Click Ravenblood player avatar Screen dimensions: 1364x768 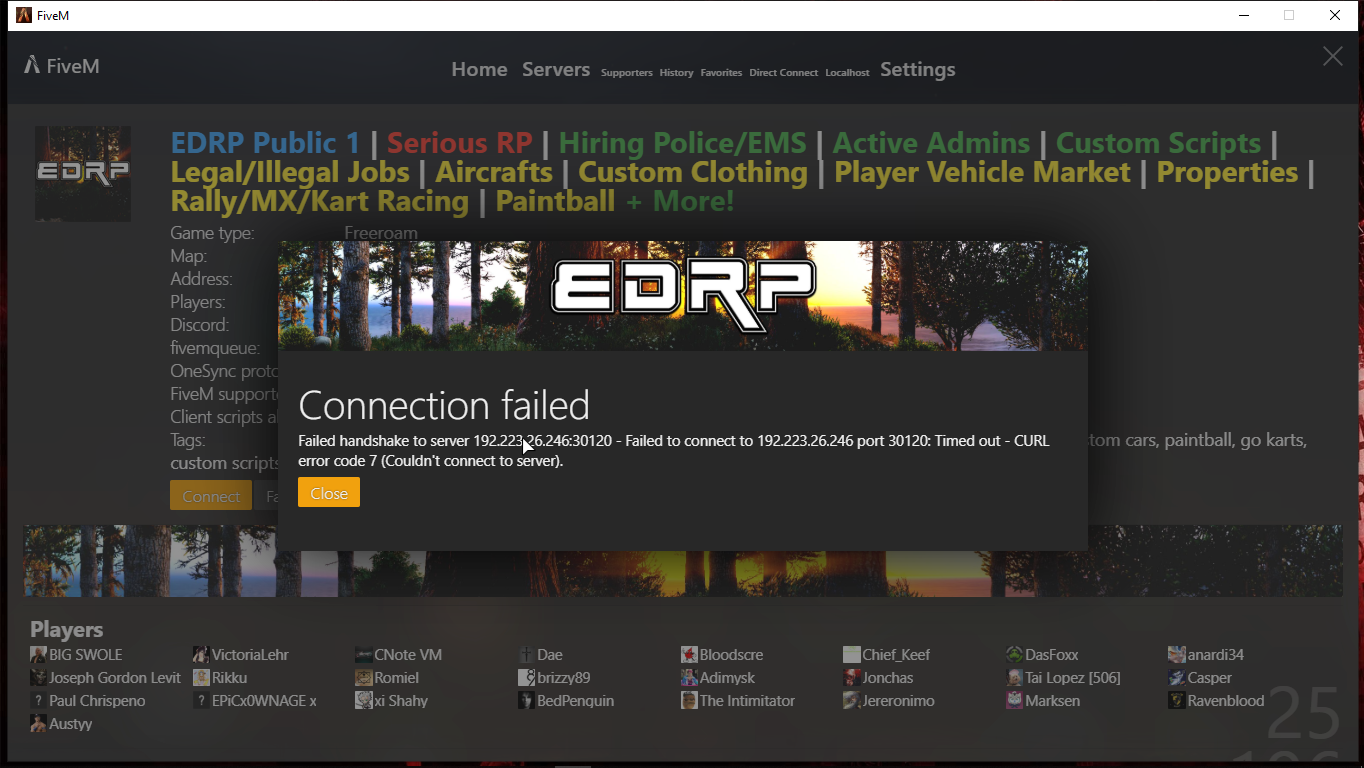tap(1177, 701)
